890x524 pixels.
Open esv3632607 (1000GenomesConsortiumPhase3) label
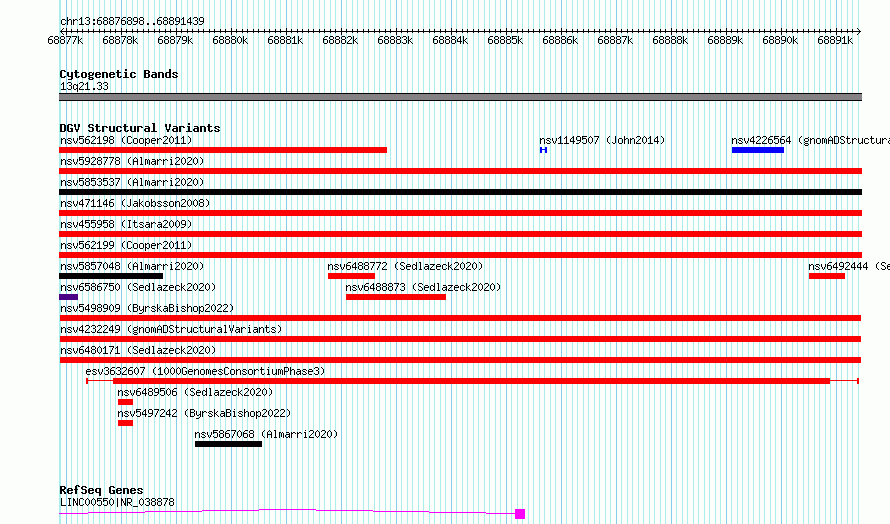(x=205, y=371)
